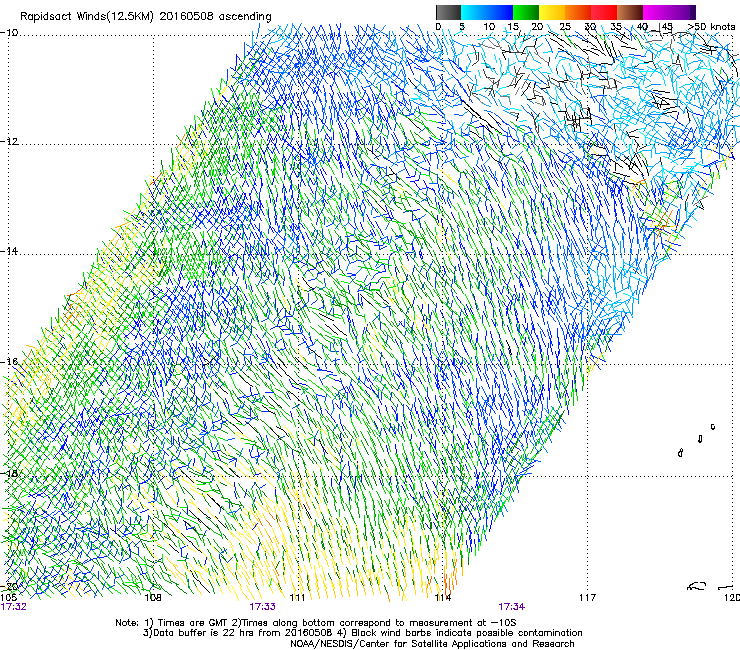Click the '114' longitude axis label
Screen dimensions: 740x650
pos(443,598)
